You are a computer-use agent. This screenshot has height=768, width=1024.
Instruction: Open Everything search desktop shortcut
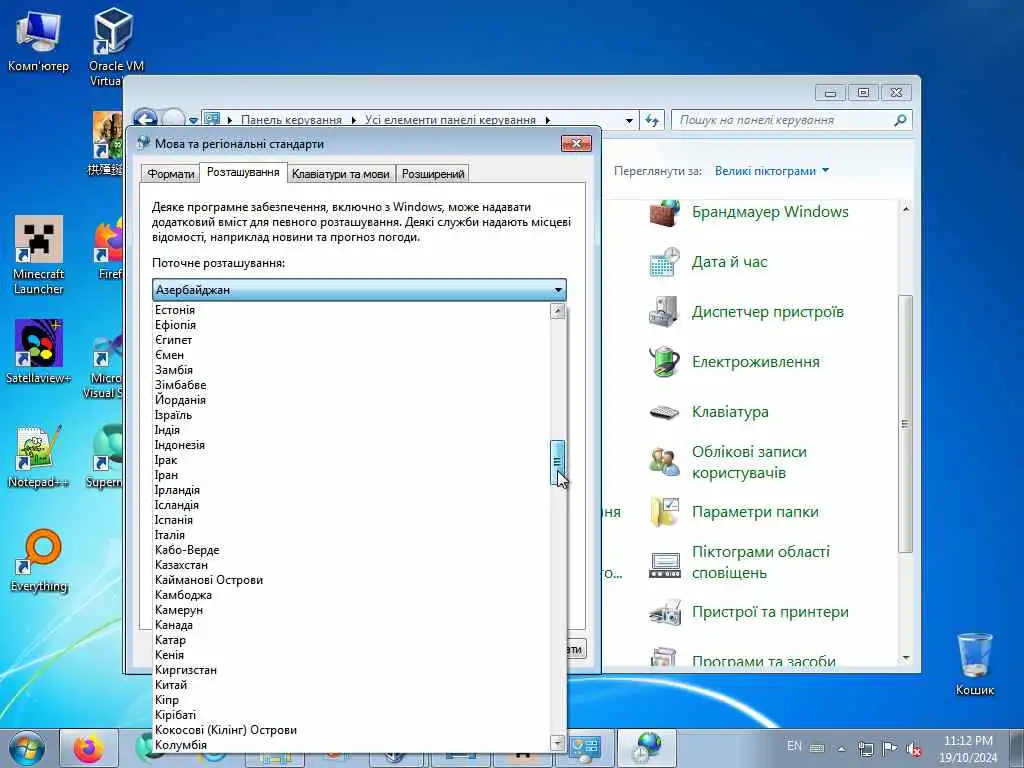point(39,560)
